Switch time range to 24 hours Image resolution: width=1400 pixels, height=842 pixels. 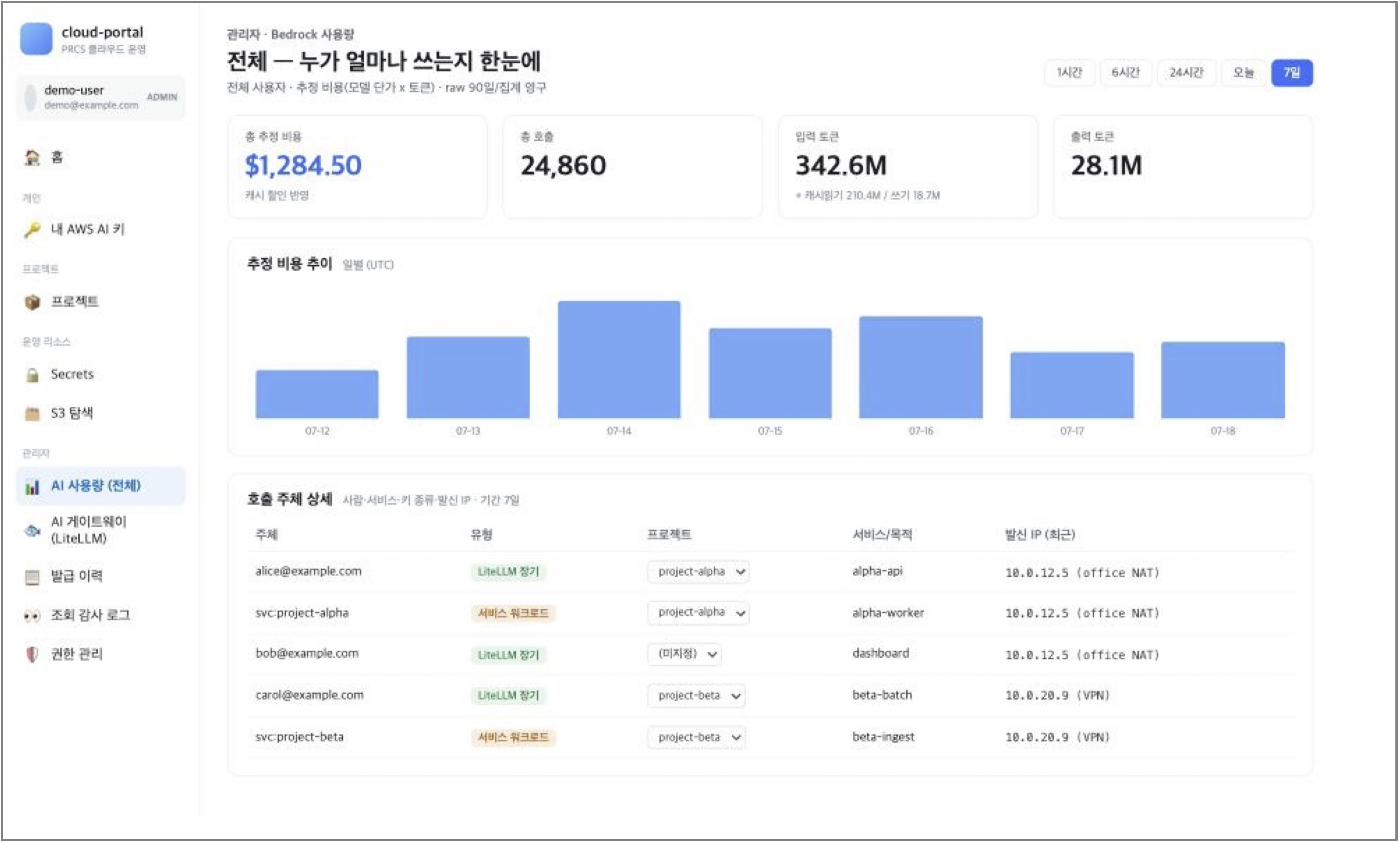point(1186,72)
